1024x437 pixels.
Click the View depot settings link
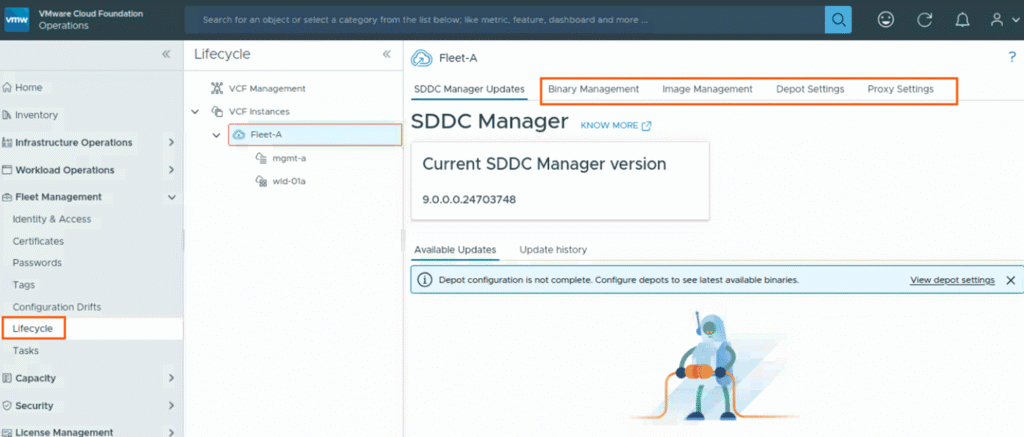point(951,280)
